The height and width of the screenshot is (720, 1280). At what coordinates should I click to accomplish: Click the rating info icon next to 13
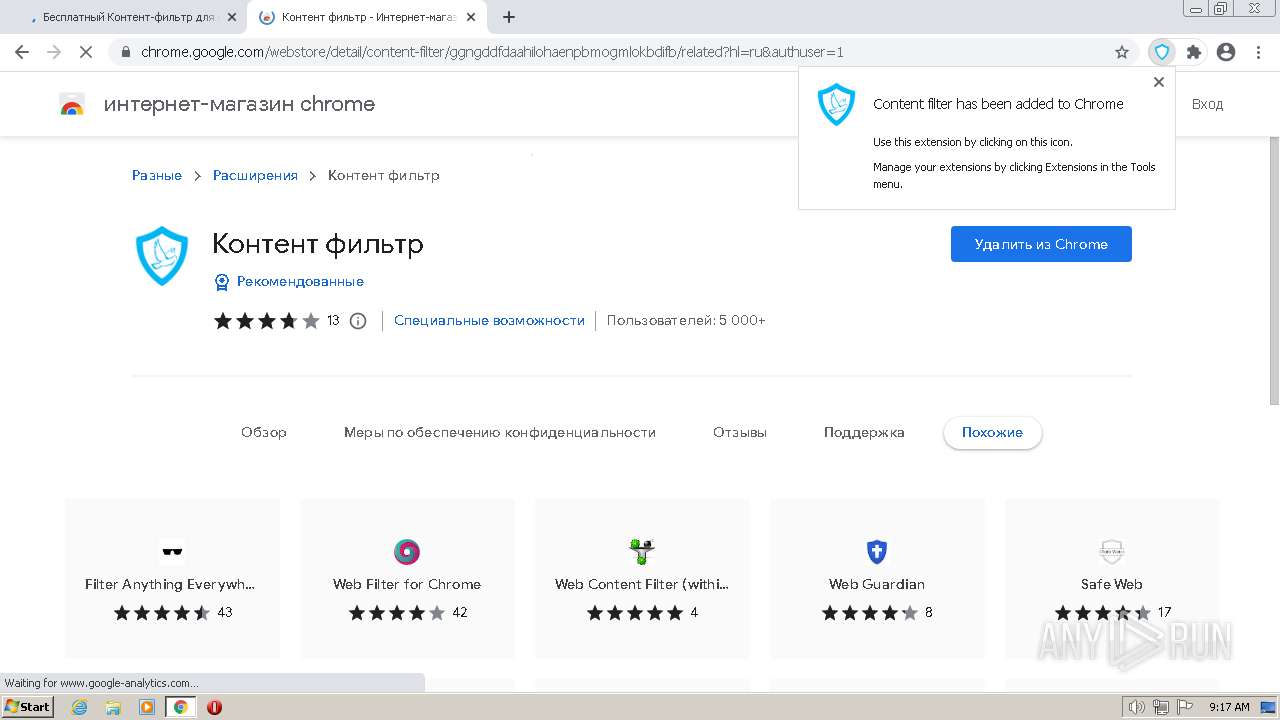pos(358,321)
